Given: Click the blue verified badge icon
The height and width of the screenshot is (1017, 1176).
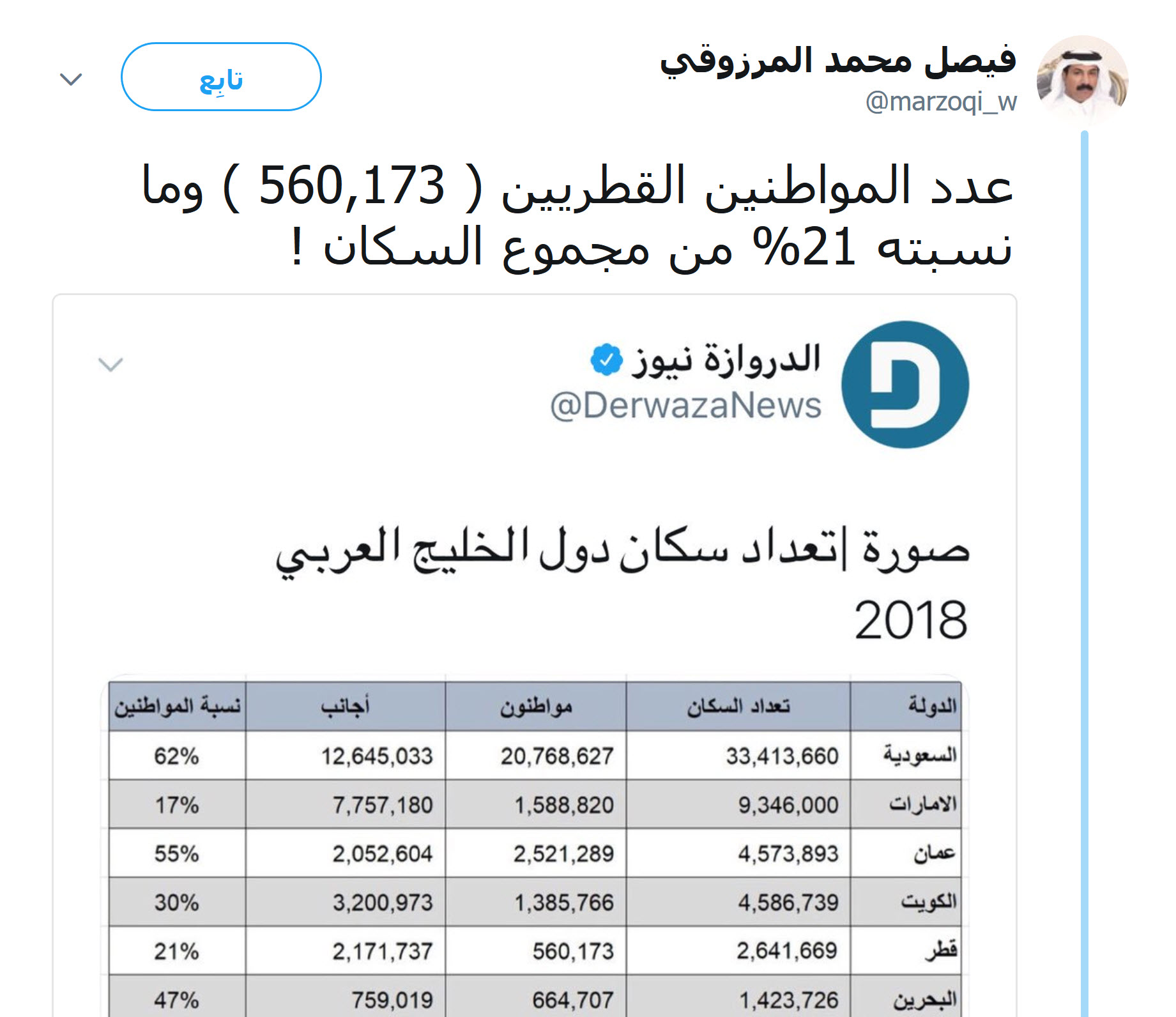Looking at the screenshot, I should coord(606,360).
